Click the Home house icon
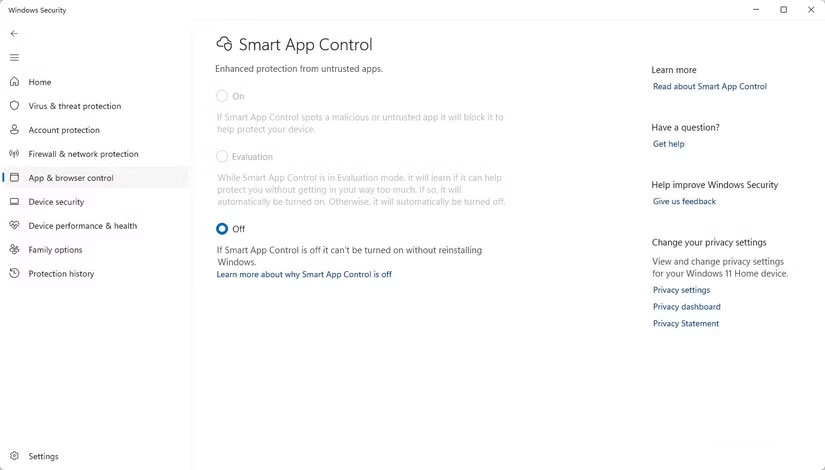 (x=14, y=82)
